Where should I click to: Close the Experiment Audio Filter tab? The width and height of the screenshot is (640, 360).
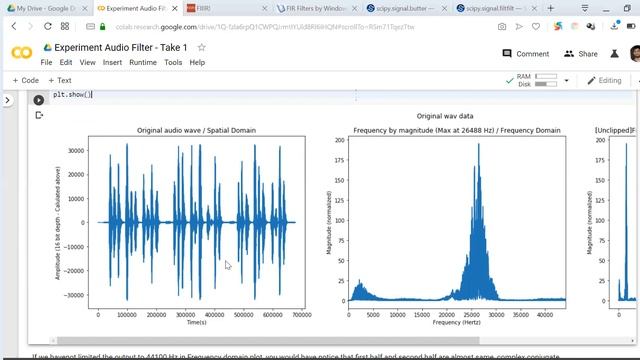click(175, 8)
